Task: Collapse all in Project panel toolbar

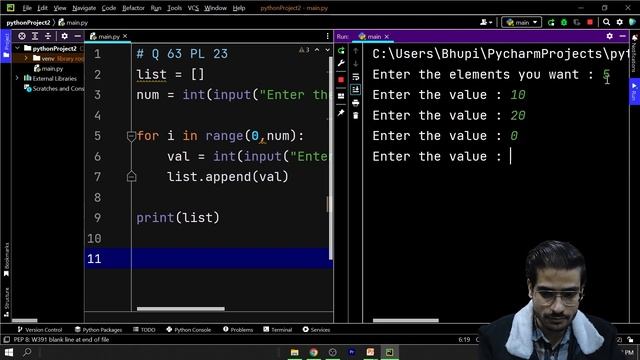Action: 48,36
